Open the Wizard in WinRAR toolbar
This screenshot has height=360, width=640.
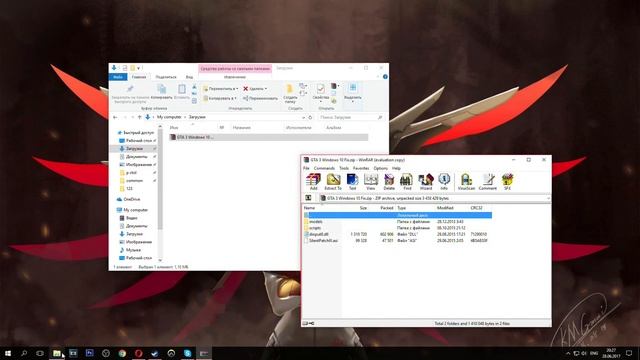coord(426,182)
